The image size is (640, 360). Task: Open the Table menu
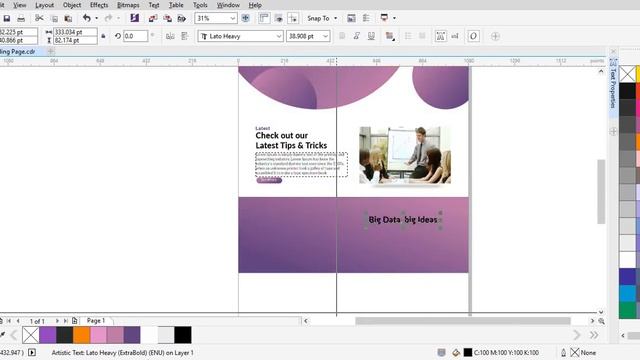176,5
